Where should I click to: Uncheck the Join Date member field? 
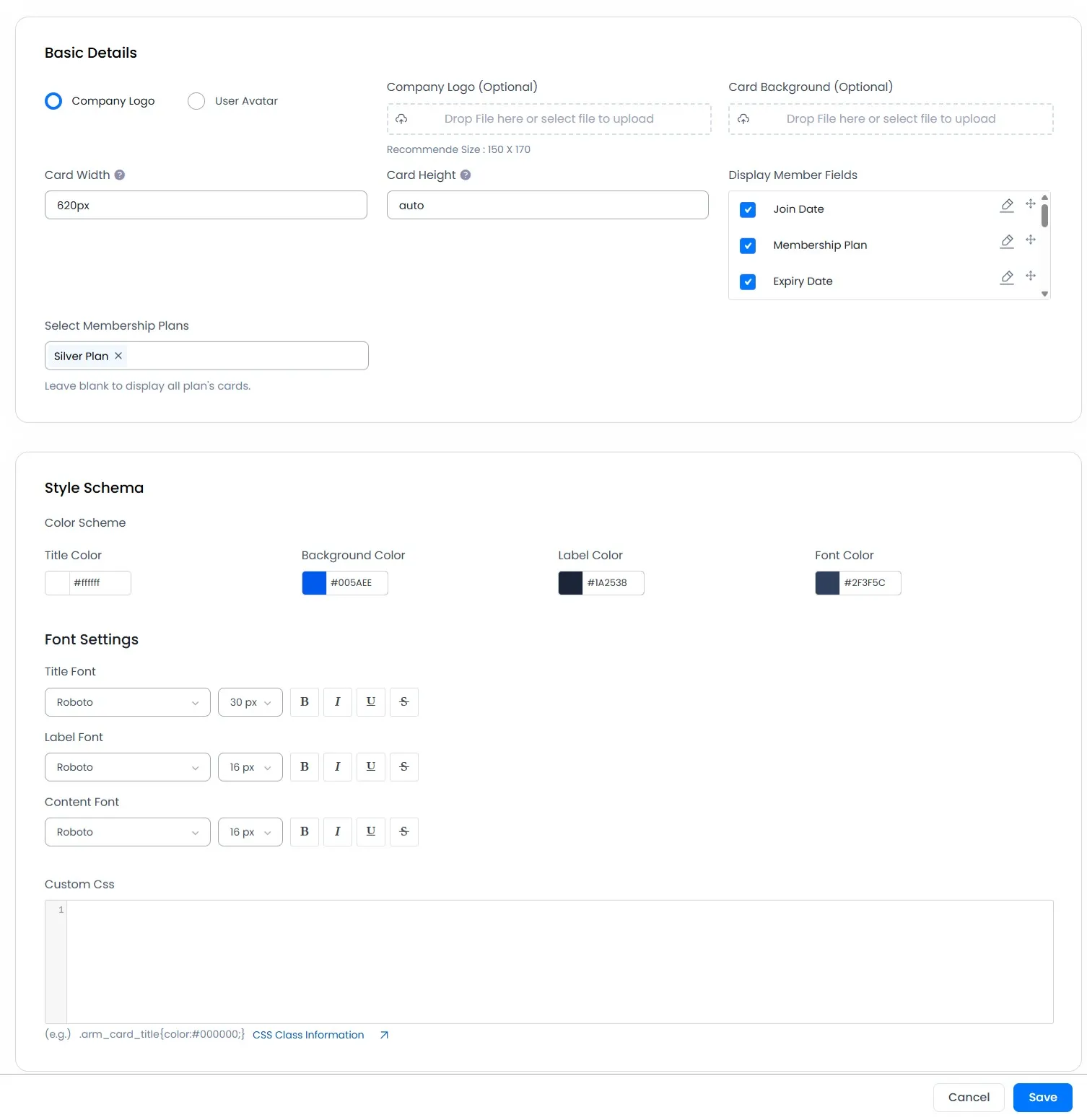[x=748, y=209]
